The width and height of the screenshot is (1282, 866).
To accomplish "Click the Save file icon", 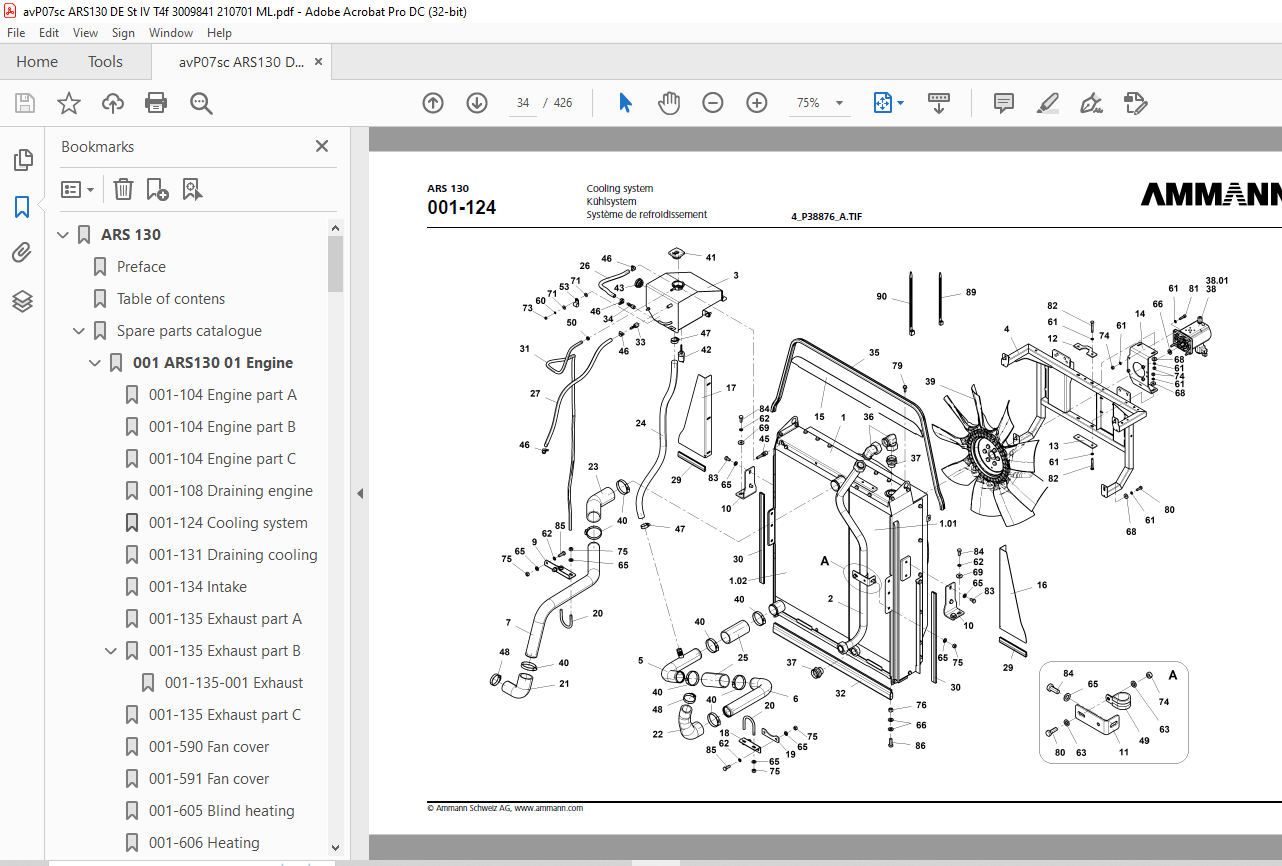I will [x=25, y=103].
